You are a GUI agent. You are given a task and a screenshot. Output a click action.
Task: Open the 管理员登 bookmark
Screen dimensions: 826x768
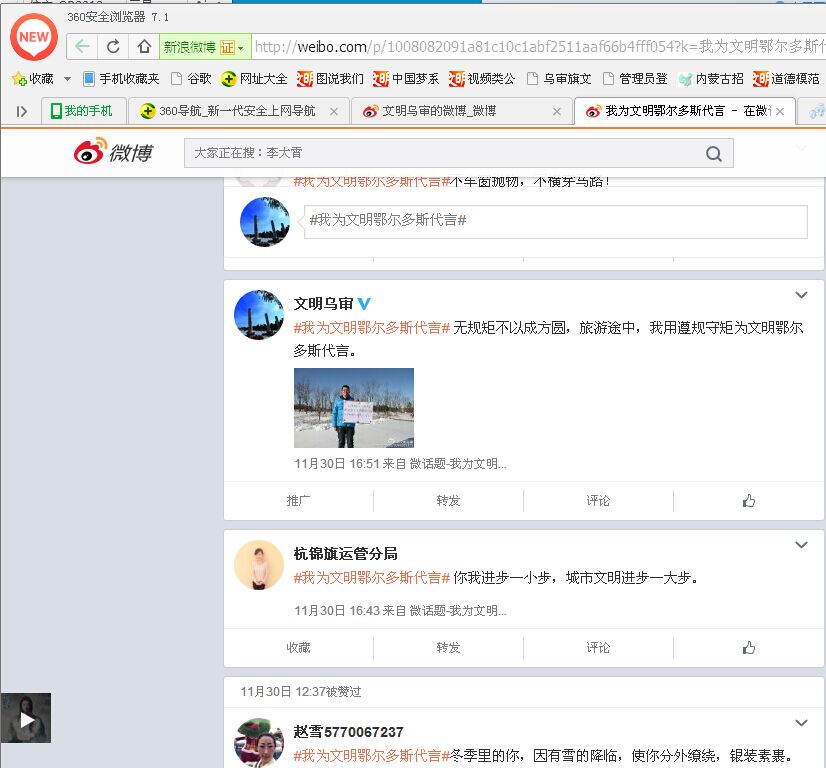(x=635, y=79)
